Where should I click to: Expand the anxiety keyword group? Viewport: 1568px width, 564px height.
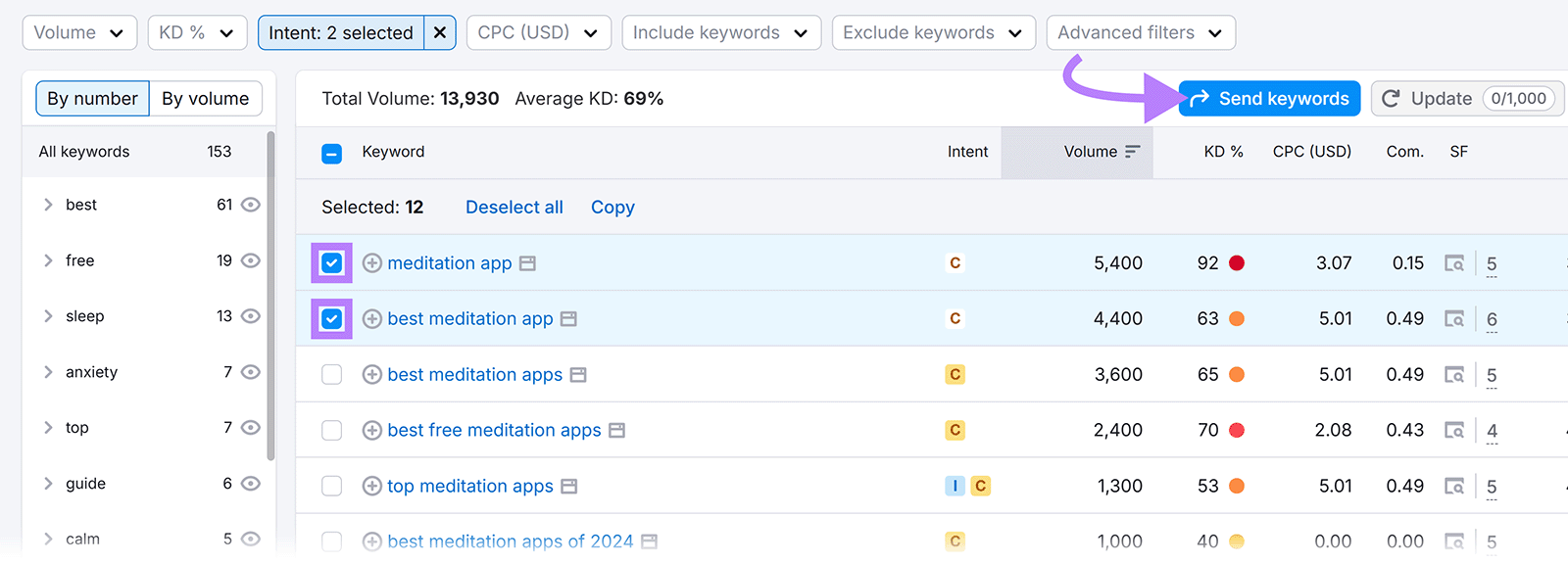coord(48,372)
